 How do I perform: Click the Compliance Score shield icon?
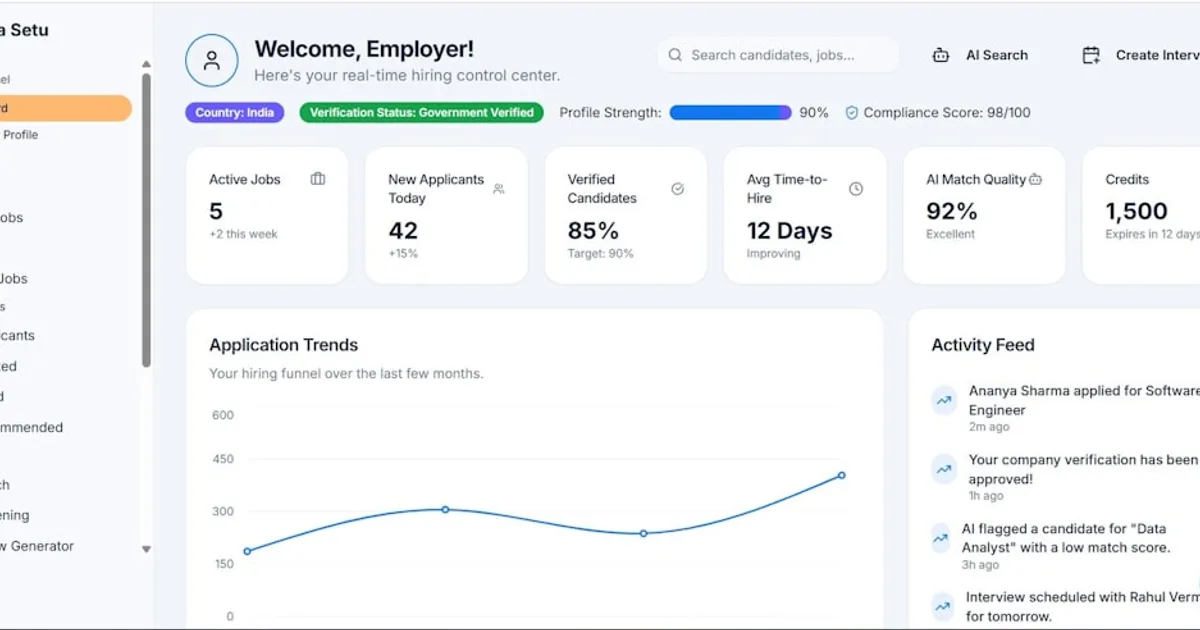852,112
